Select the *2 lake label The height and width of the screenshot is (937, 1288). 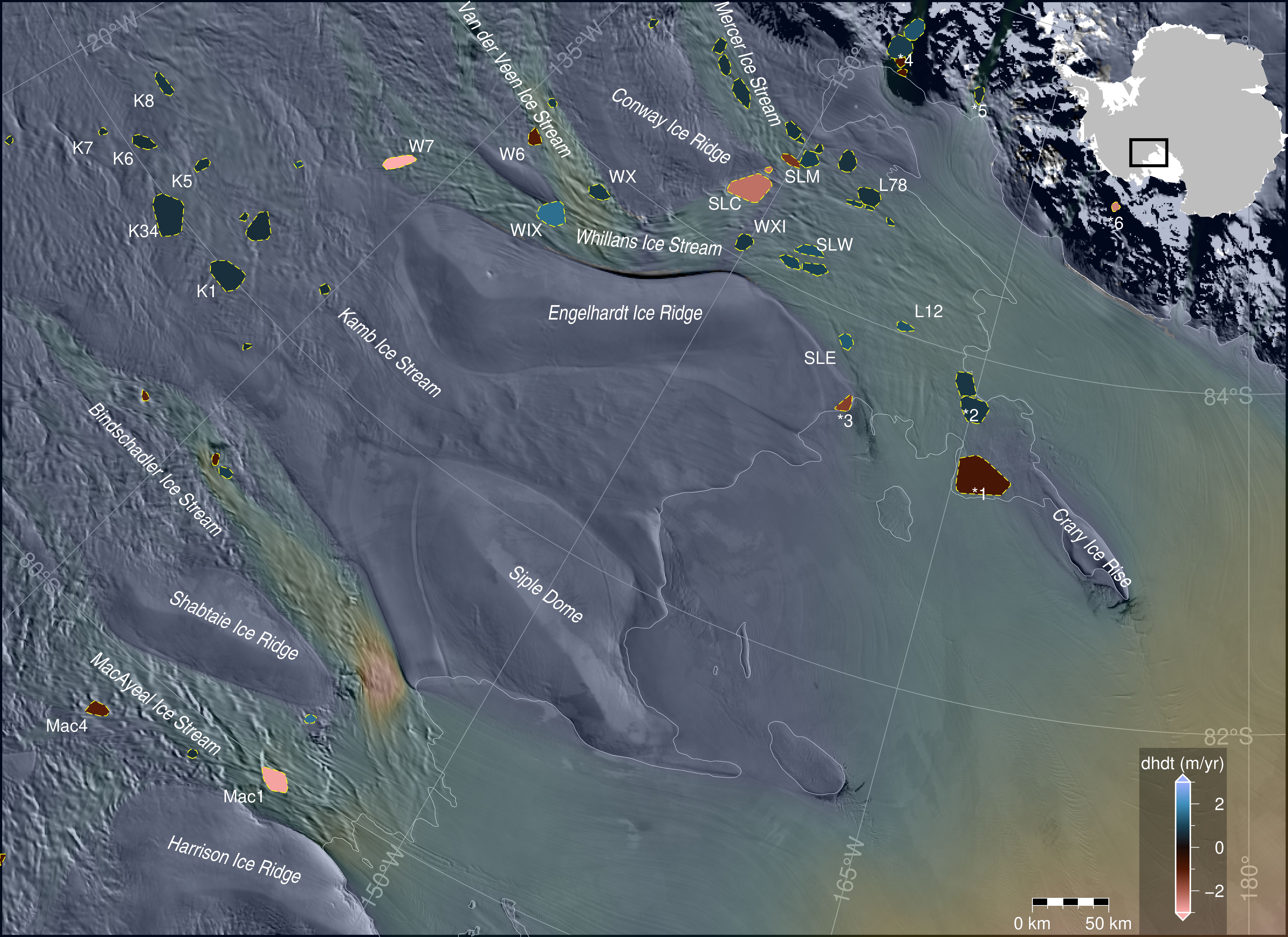971,415
